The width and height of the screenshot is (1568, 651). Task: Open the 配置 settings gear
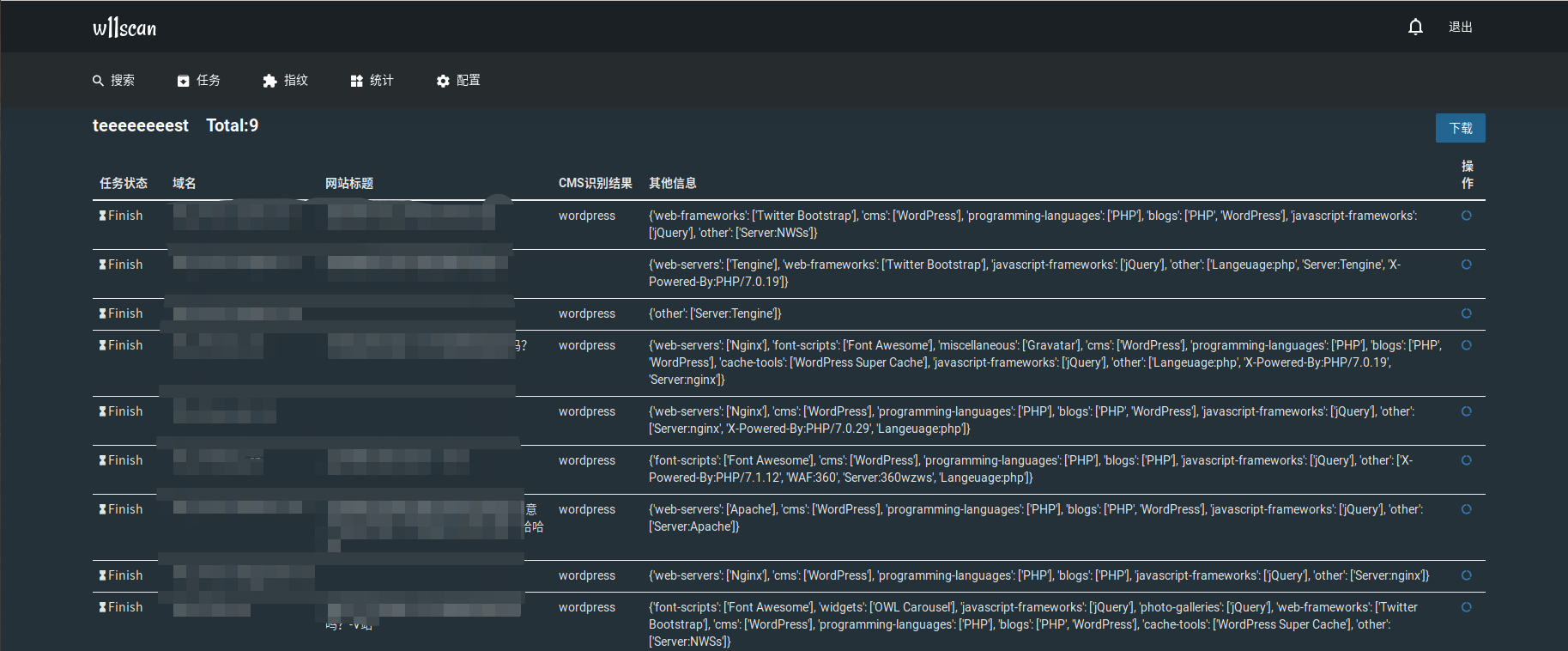tap(457, 80)
